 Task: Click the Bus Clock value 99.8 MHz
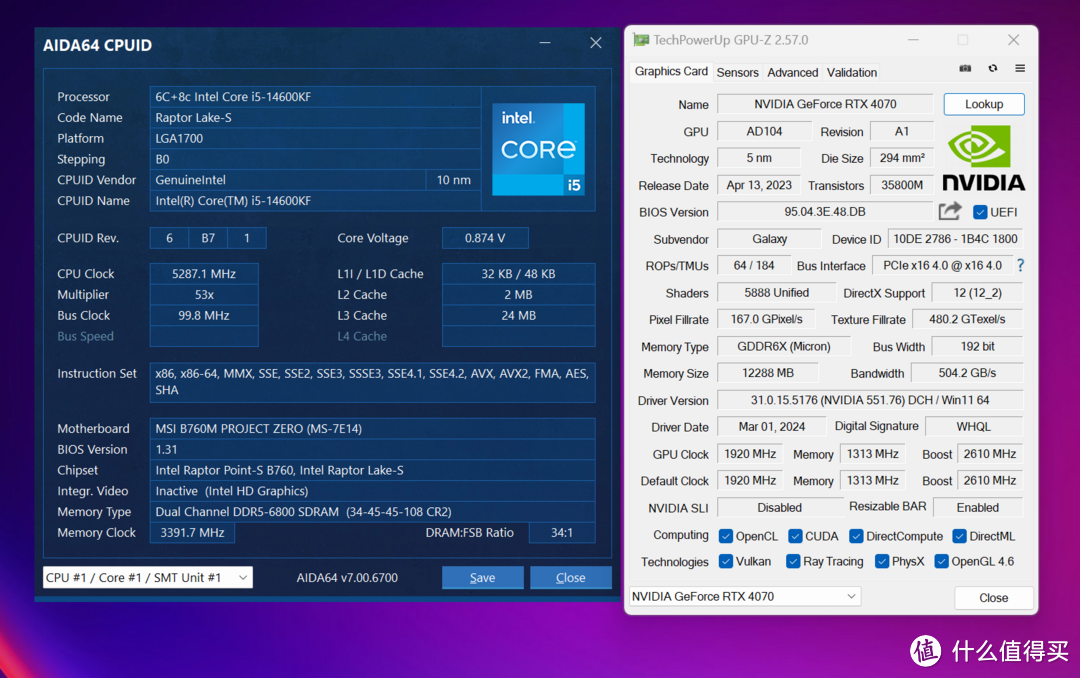(x=204, y=315)
